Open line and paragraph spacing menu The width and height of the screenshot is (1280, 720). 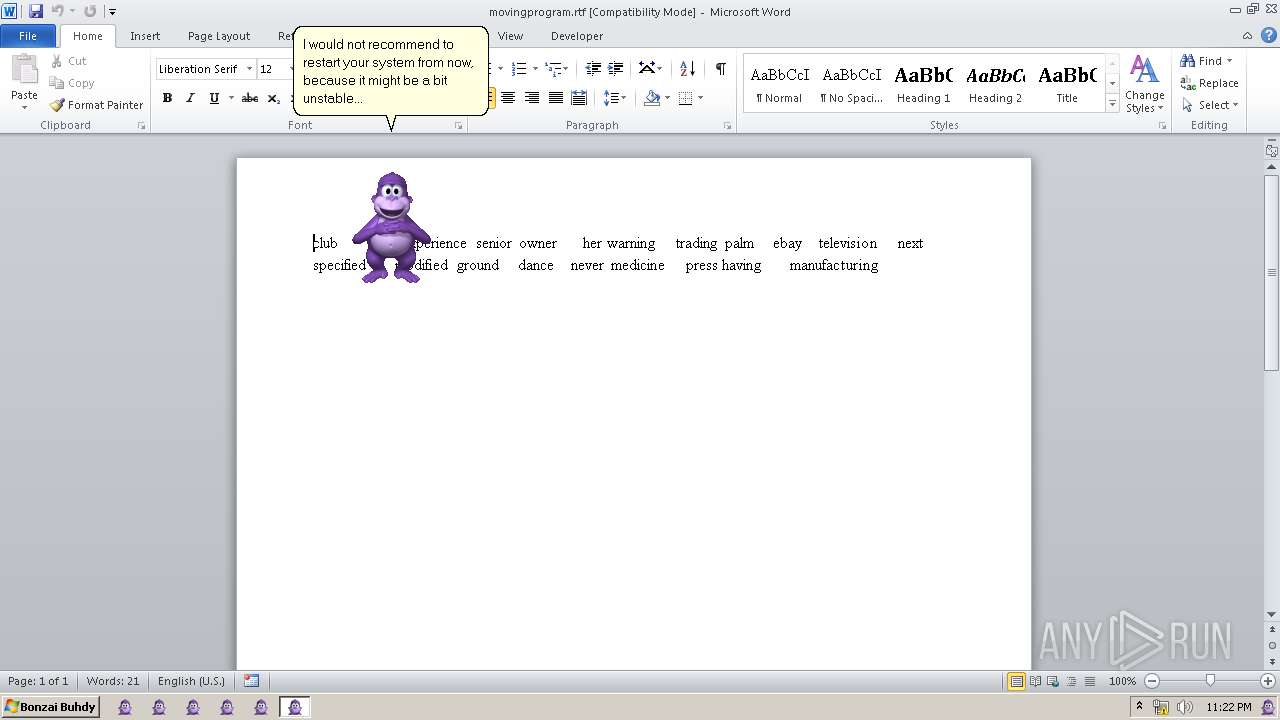pyautogui.click(x=614, y=98)
